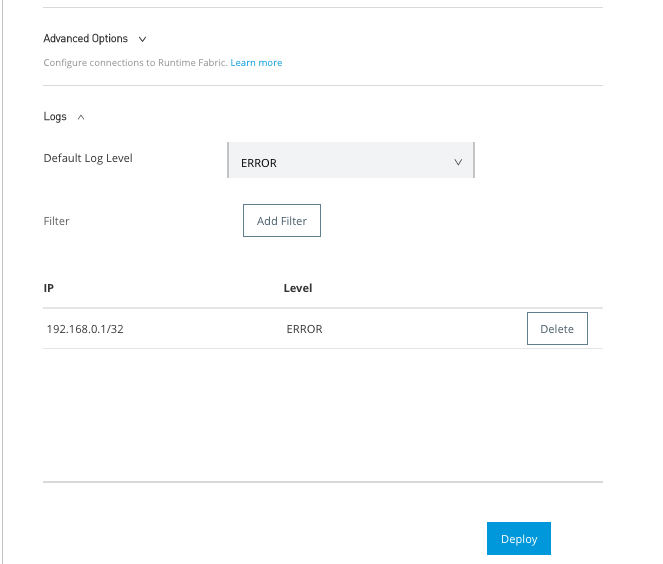Click the Logs heading text
This screenshot has width=663, height=564.
(55, 117)
